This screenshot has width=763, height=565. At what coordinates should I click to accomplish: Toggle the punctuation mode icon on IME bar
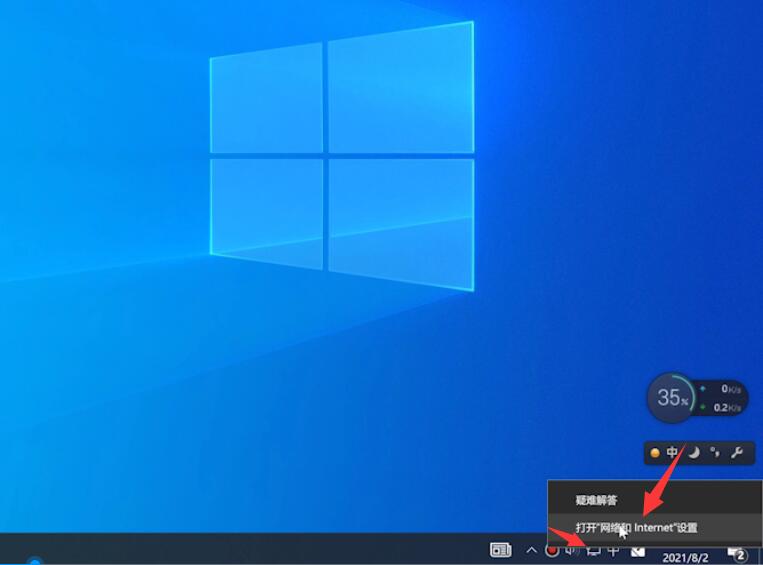click(714, 453)
